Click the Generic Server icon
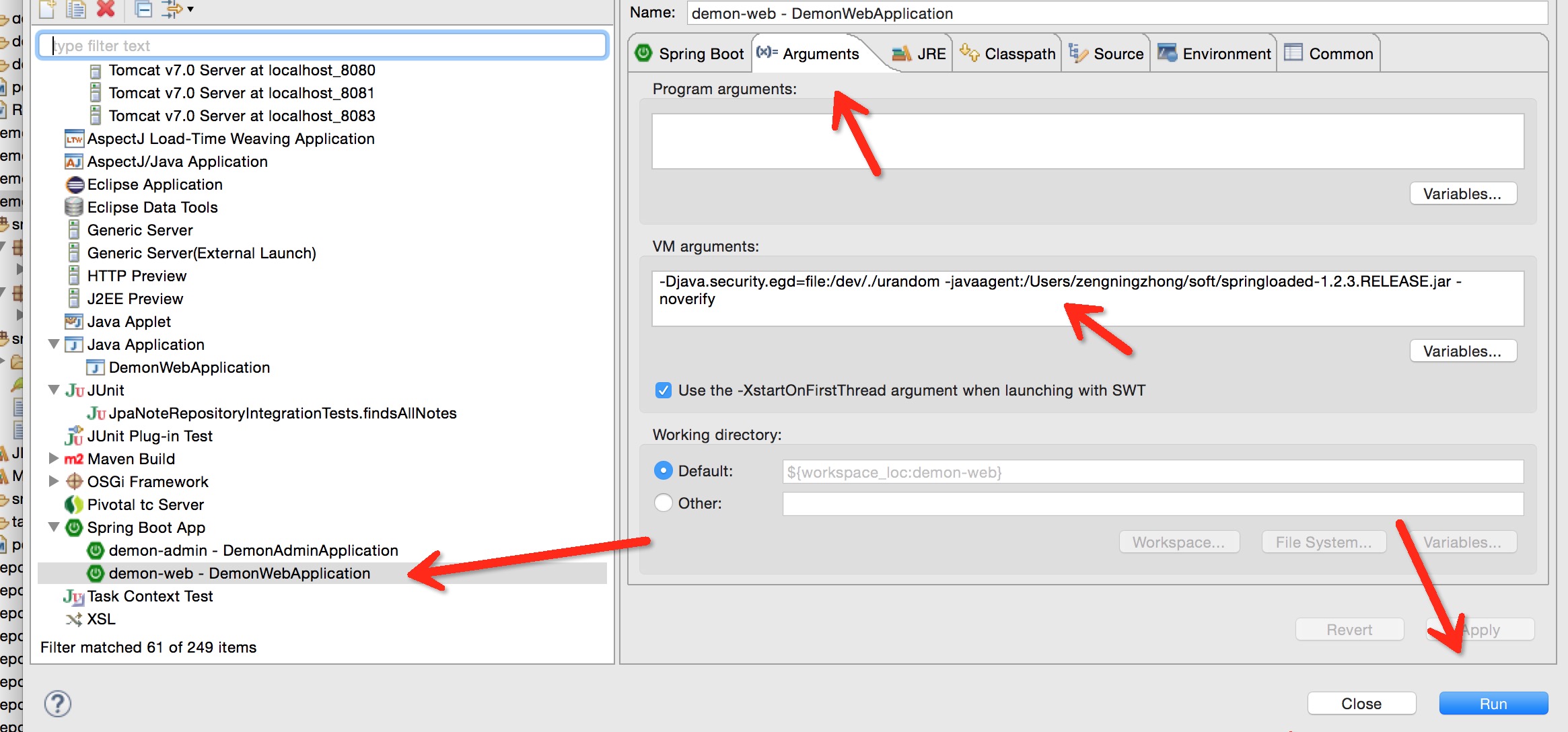 [x=74, y=230]
